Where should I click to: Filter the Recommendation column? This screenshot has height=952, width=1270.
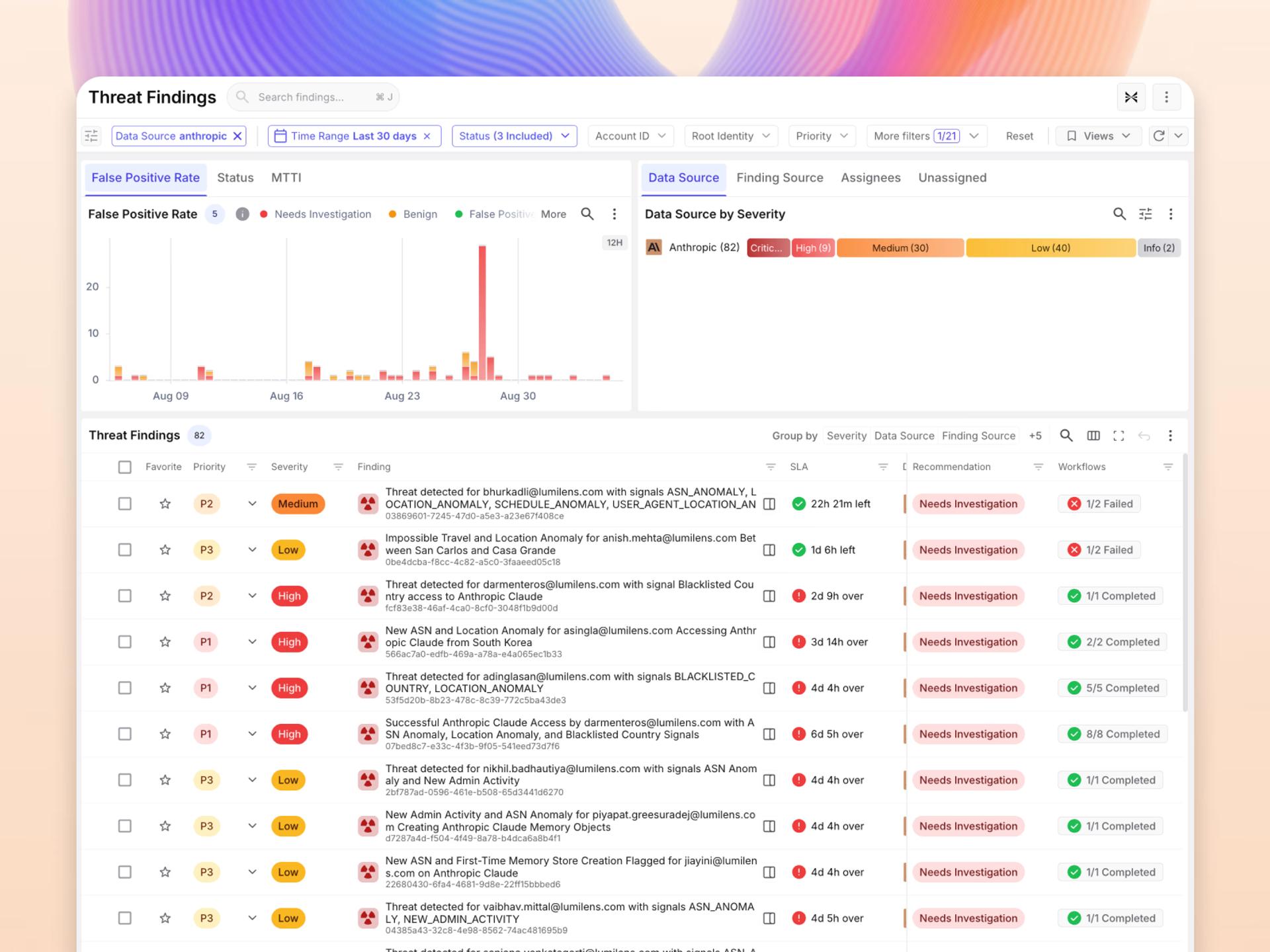[x=1038, y=467]
